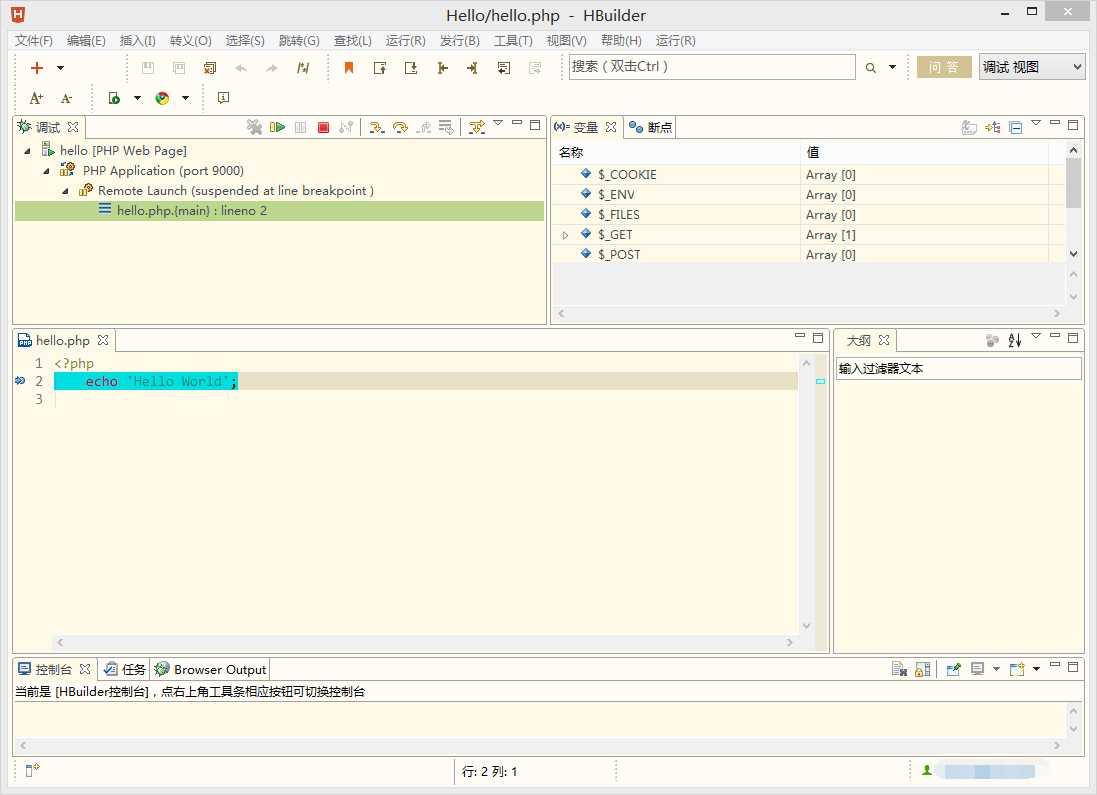The width and height of the screenshot is (1097, 795).
Task: Click the toggle word wrap toolbar icon
Action: (x=503, y=68)
